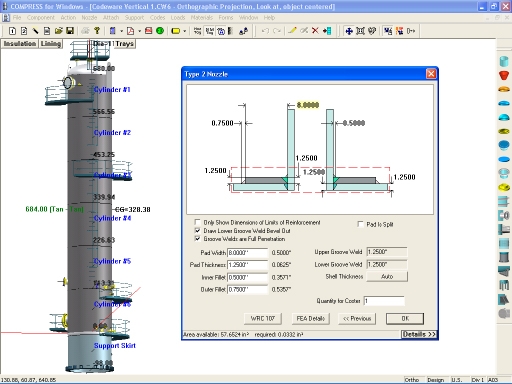Select Cylinder #2 label in vessel model
The height and width of the screenshot is (384, 512).
(112, 133)
